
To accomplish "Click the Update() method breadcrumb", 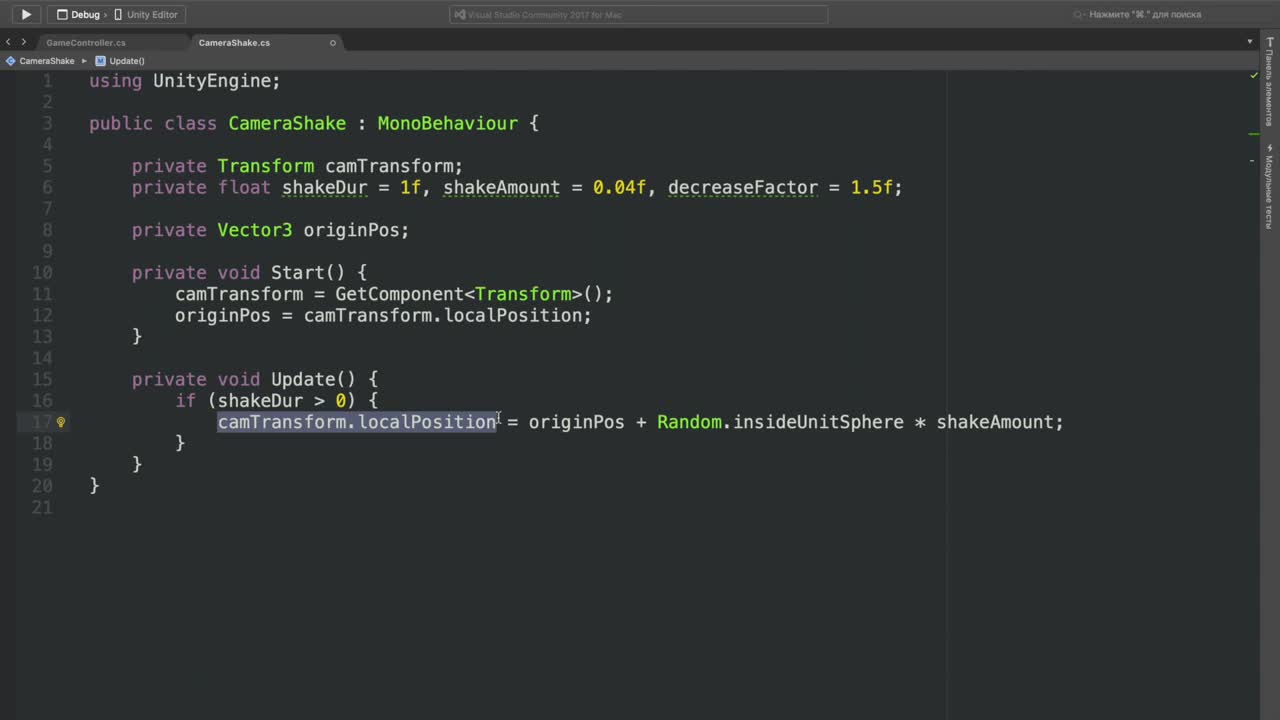I will point(120,61).
